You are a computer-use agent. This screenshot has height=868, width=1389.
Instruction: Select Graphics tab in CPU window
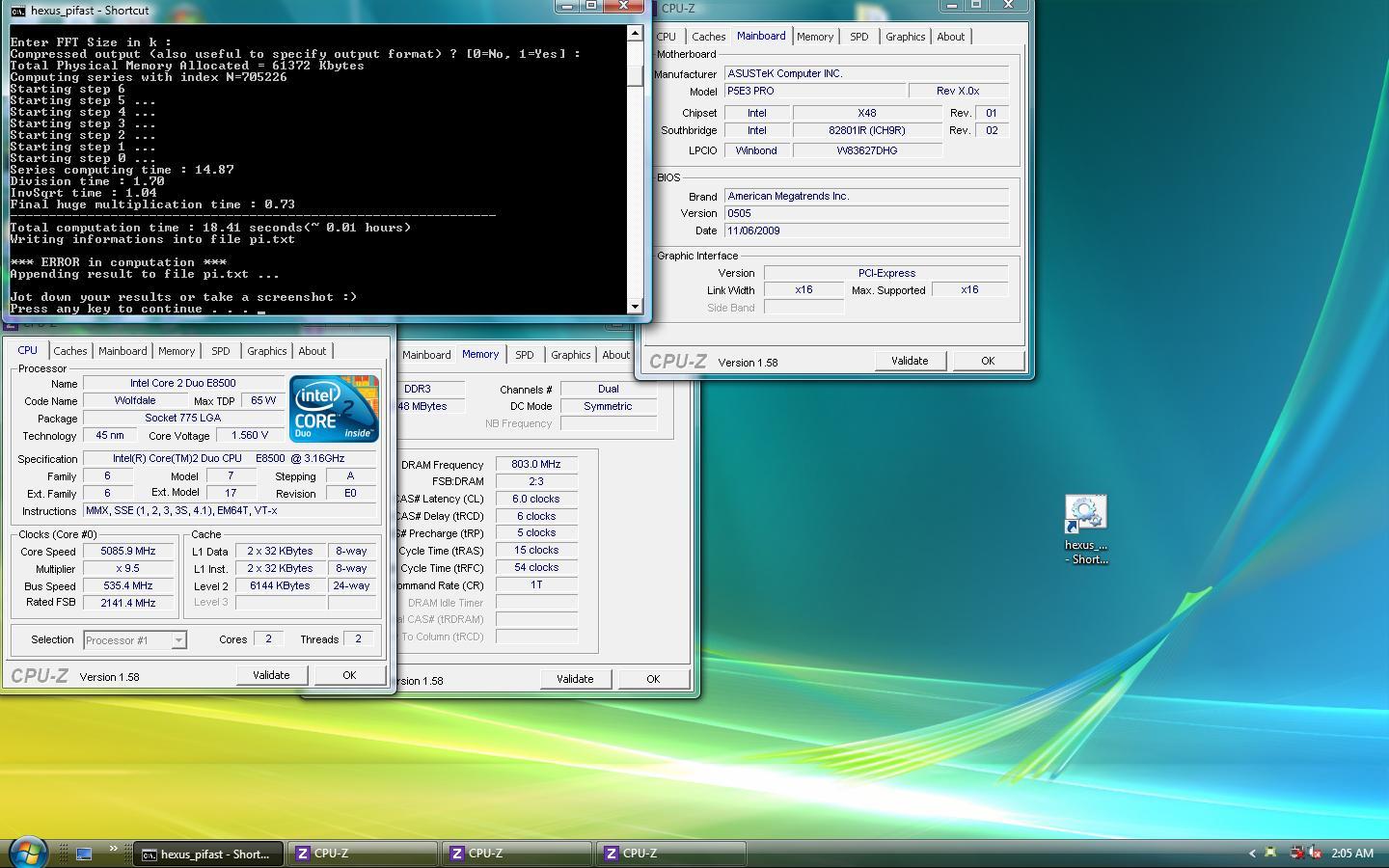[266, 351]
